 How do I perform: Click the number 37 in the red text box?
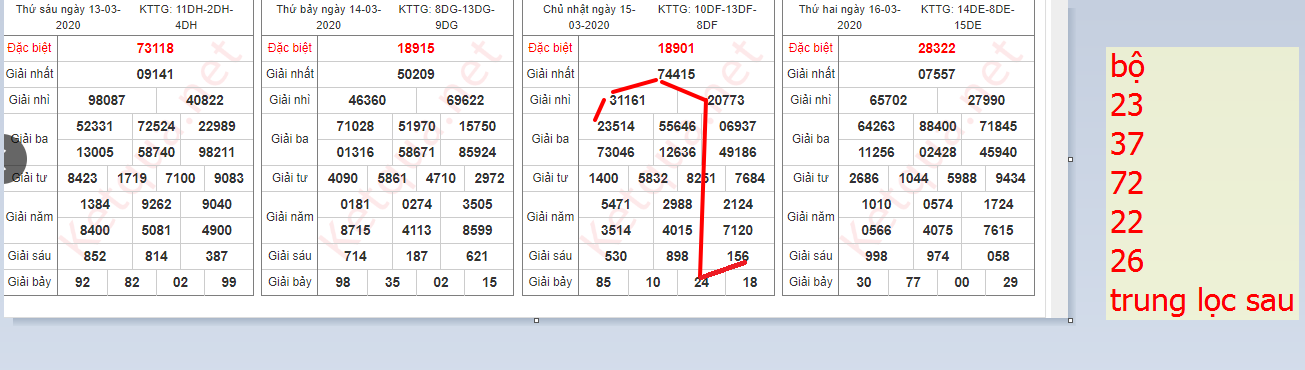(x=1127, y=145)
